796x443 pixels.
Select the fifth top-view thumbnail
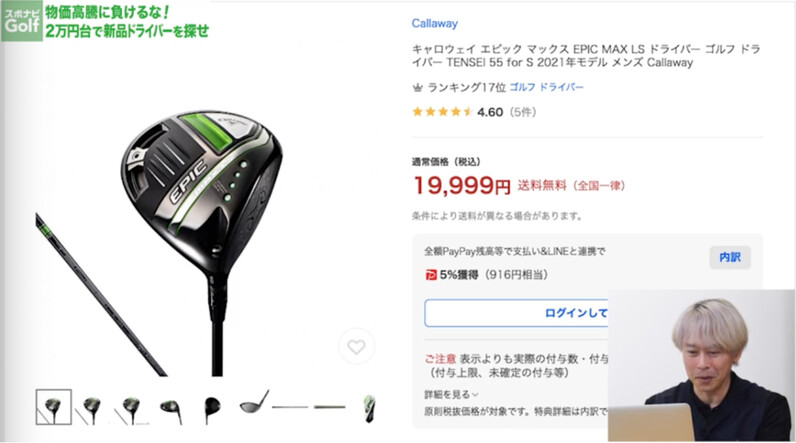click(212, 408)
